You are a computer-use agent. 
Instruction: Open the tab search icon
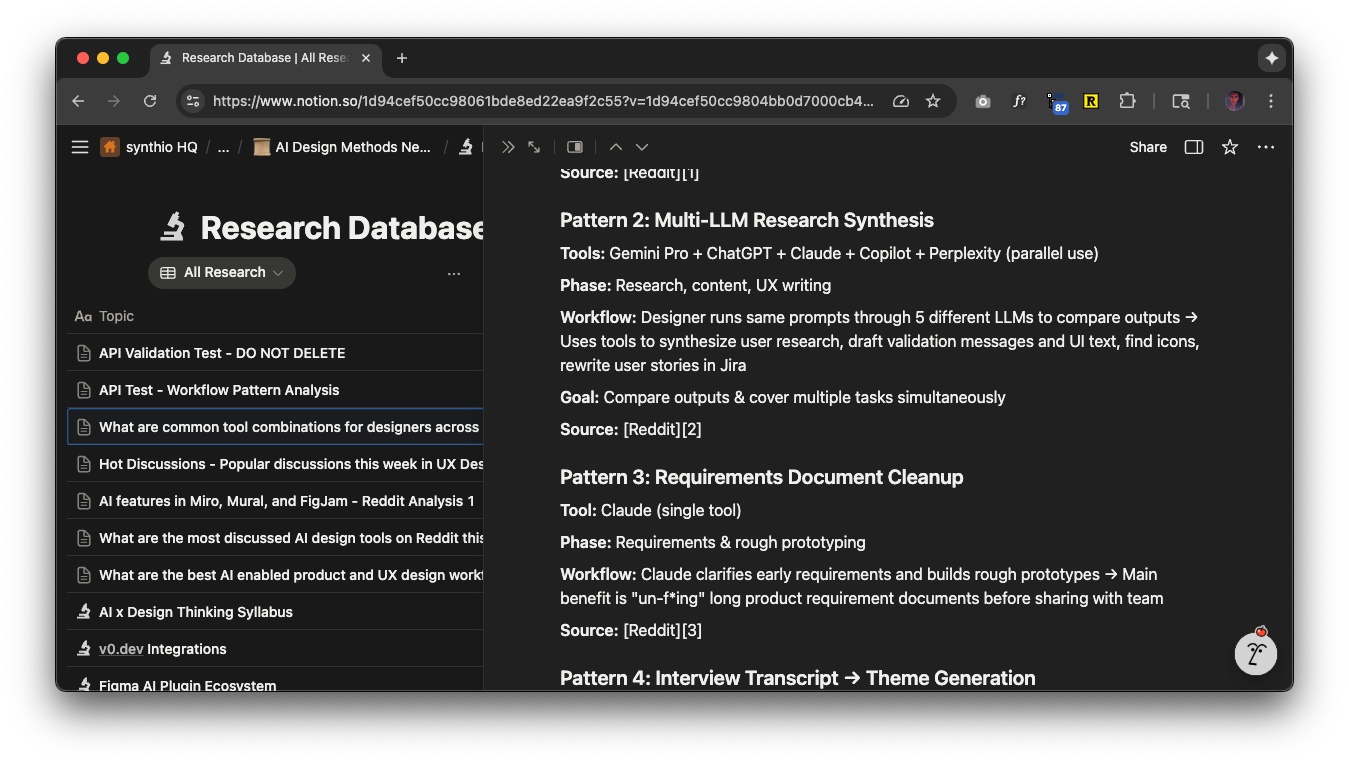1181,101
